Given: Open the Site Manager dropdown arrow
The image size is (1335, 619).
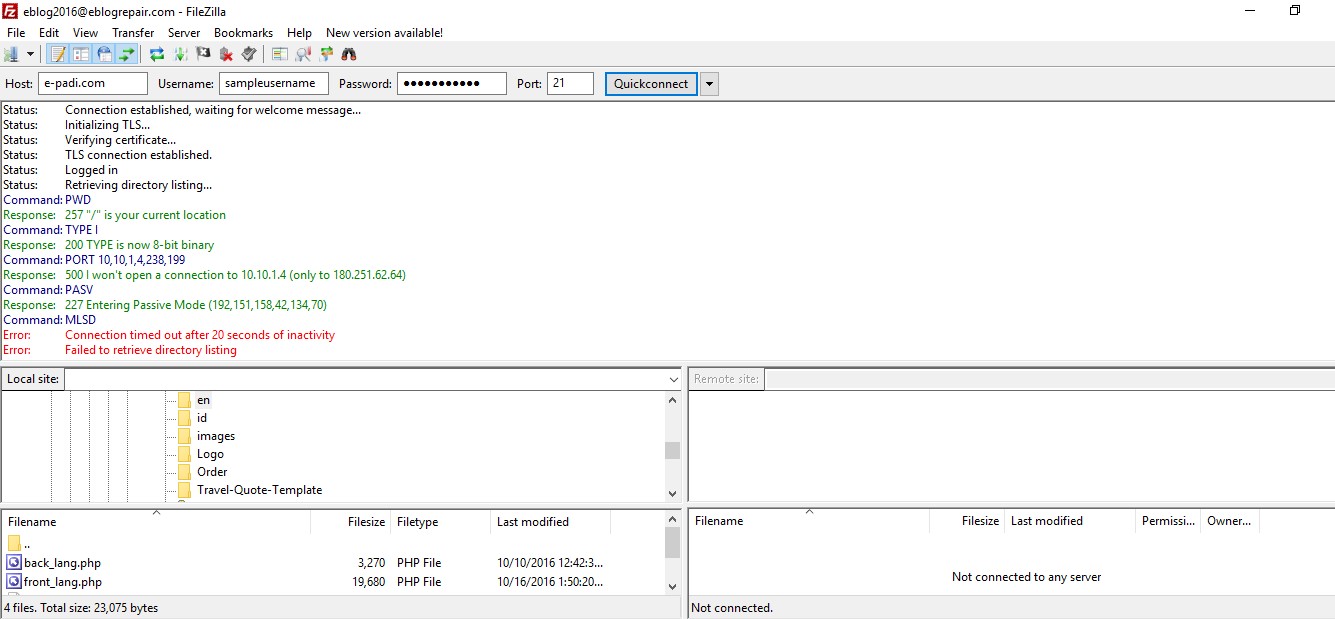Looking at the screenshot, I should point(30,54).
